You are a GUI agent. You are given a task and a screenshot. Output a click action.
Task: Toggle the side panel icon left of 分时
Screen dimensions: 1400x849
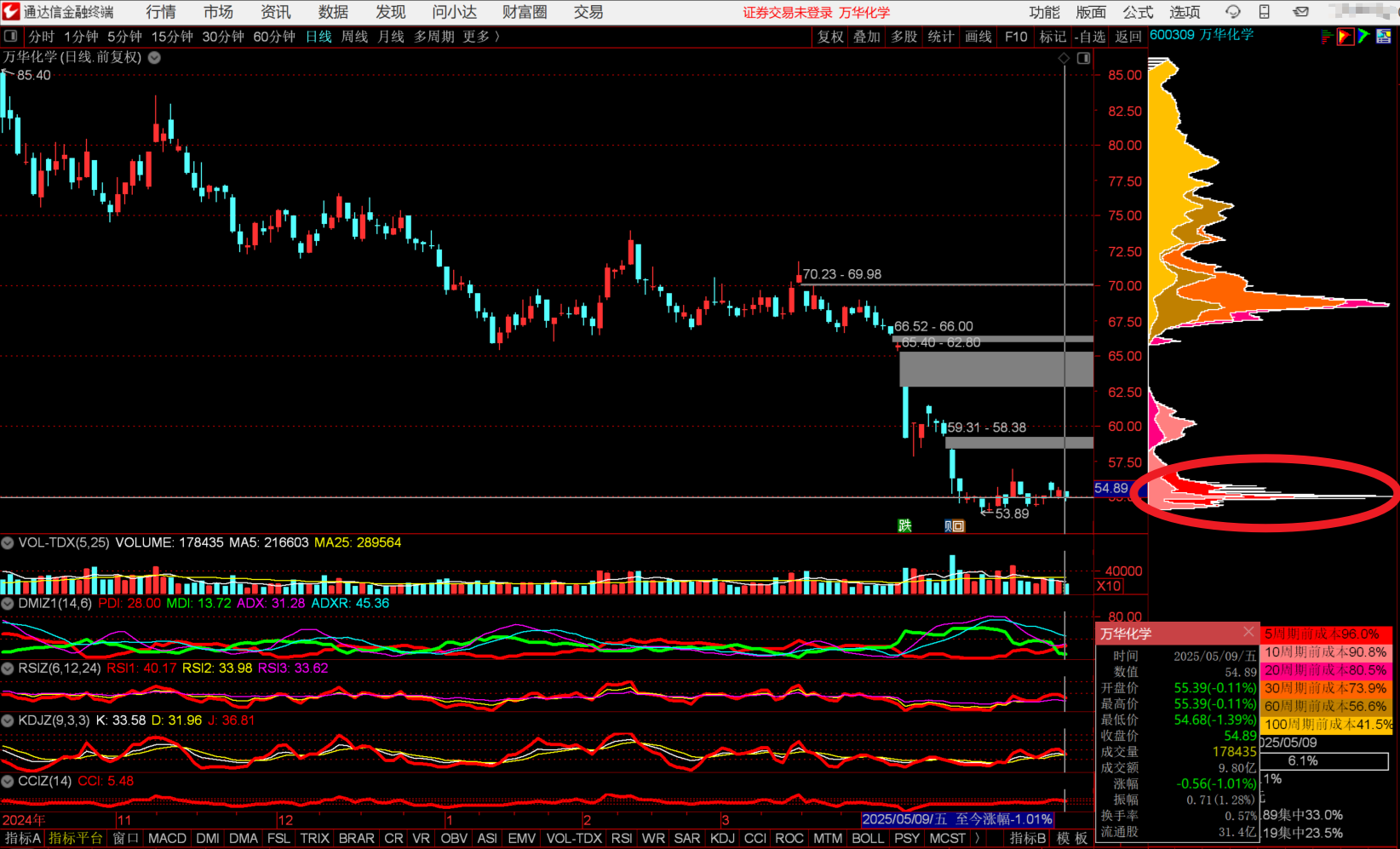click(11, 37)
